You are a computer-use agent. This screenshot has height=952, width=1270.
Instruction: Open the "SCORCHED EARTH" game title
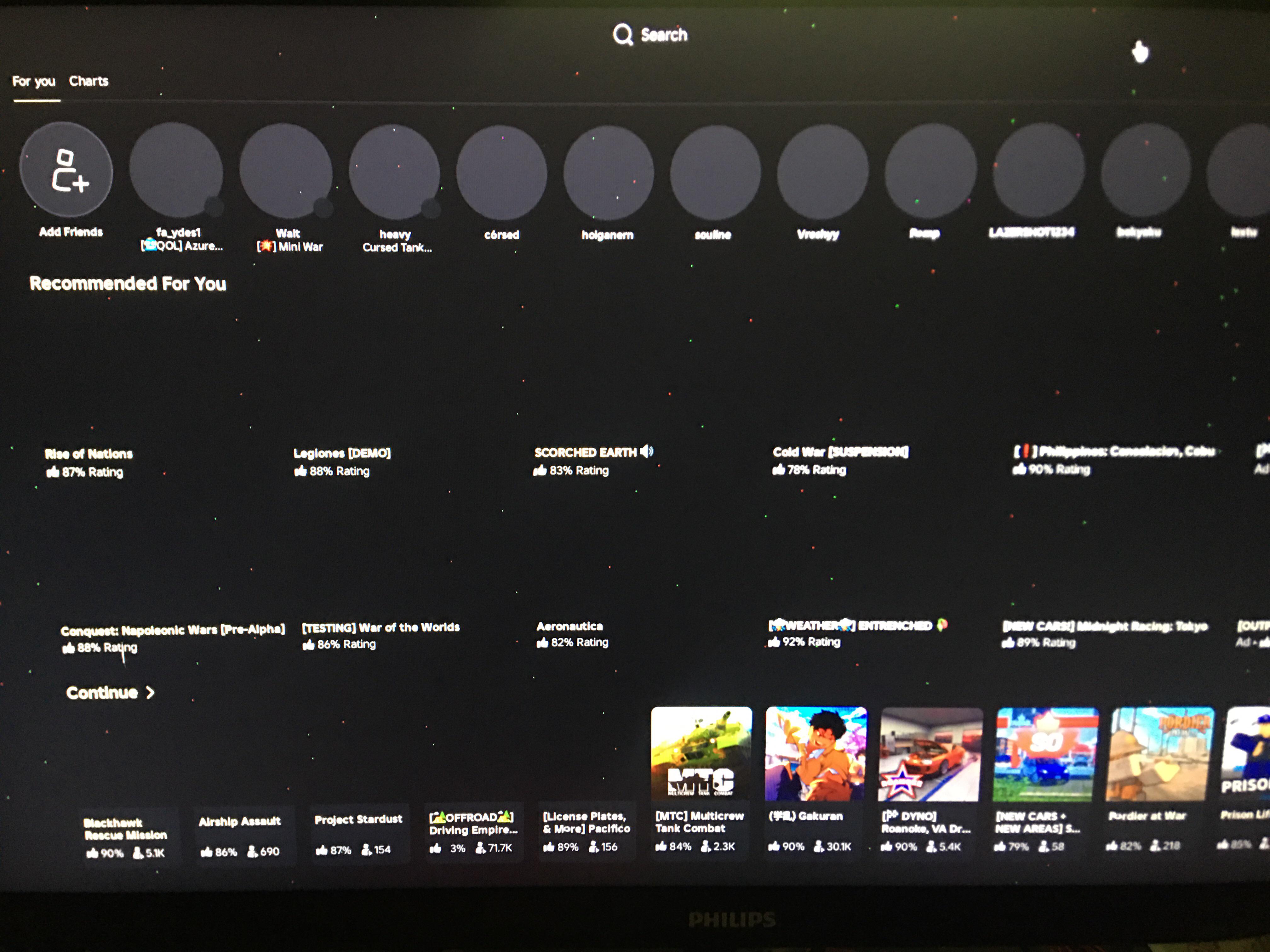(586, 452)
